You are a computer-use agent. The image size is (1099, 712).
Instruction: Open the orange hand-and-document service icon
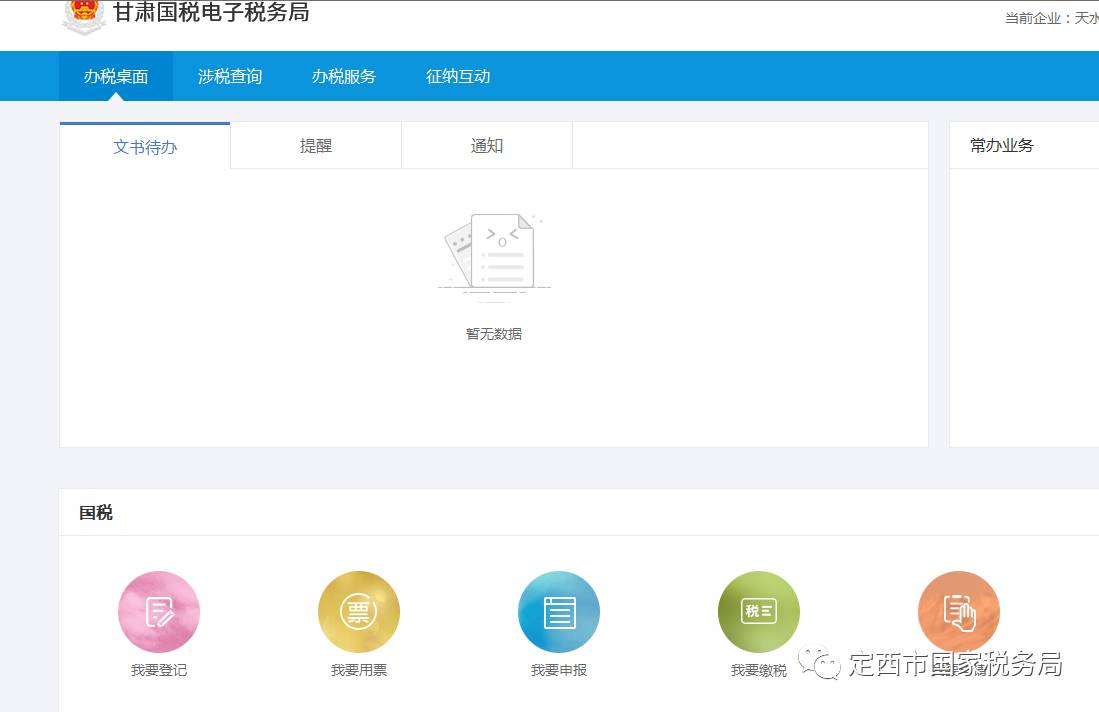point(958,611)
